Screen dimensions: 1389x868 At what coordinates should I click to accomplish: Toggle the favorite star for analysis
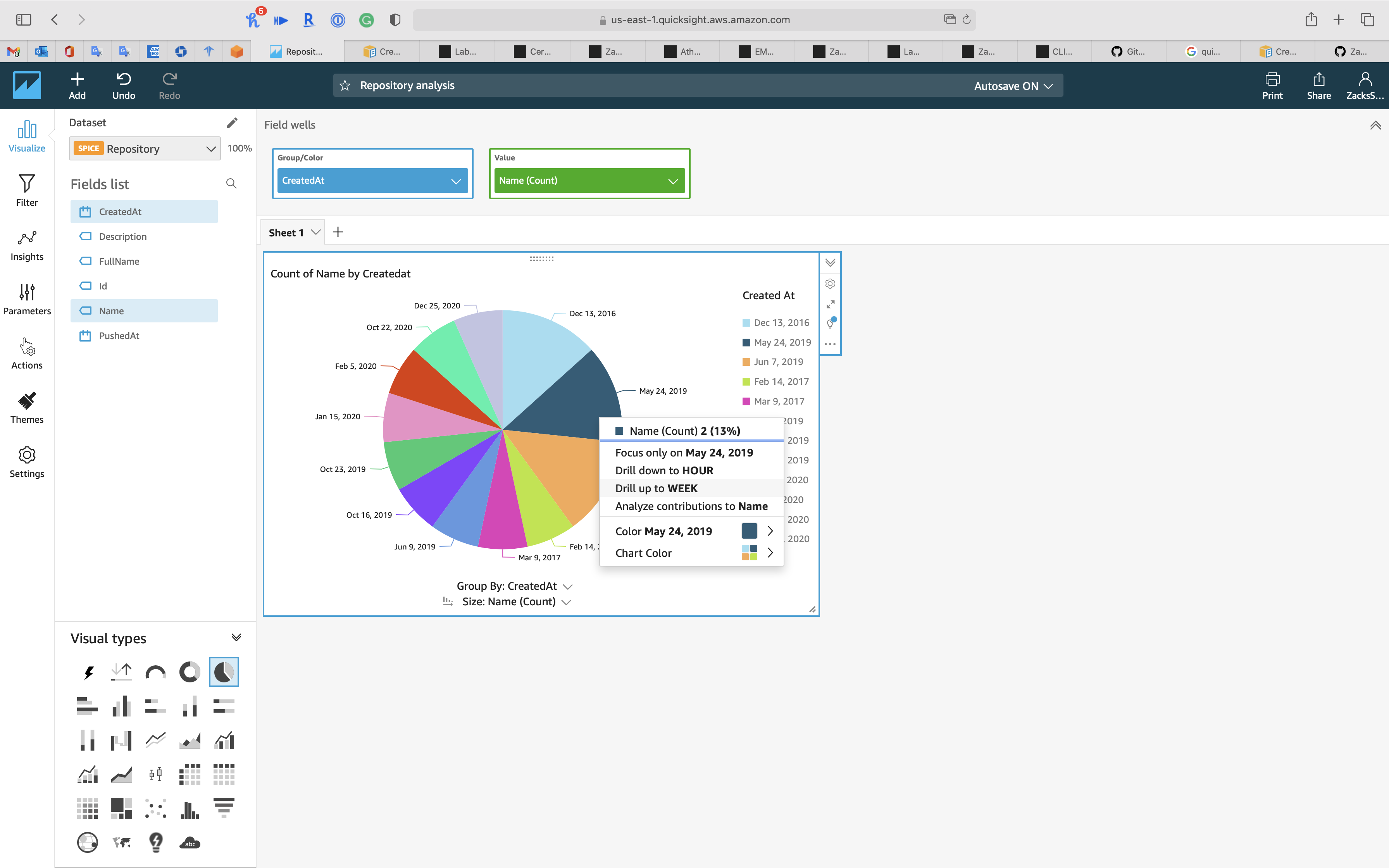[345, 86]
